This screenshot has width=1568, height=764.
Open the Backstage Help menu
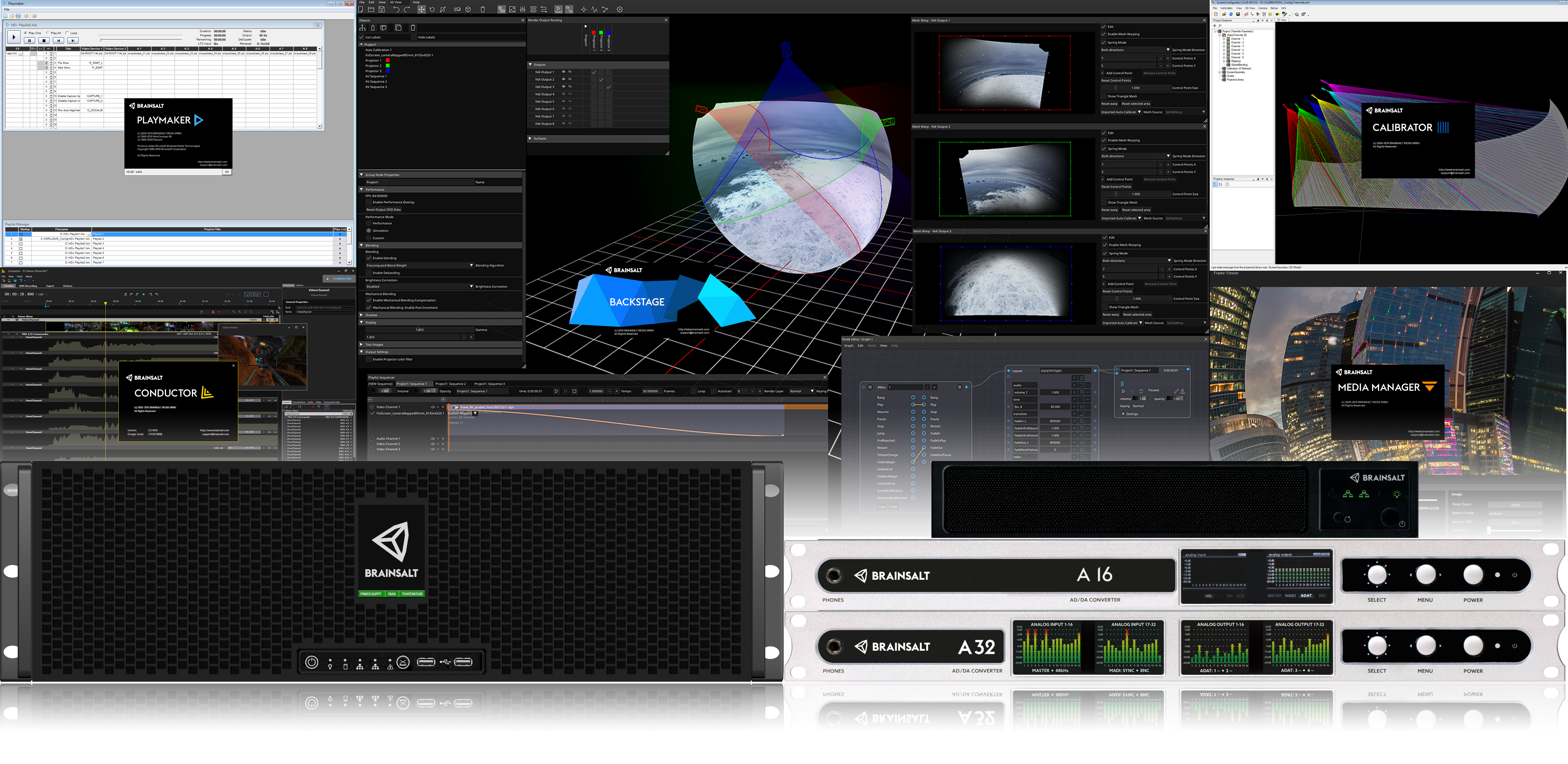pyautogui.click(x=416, y=3)
